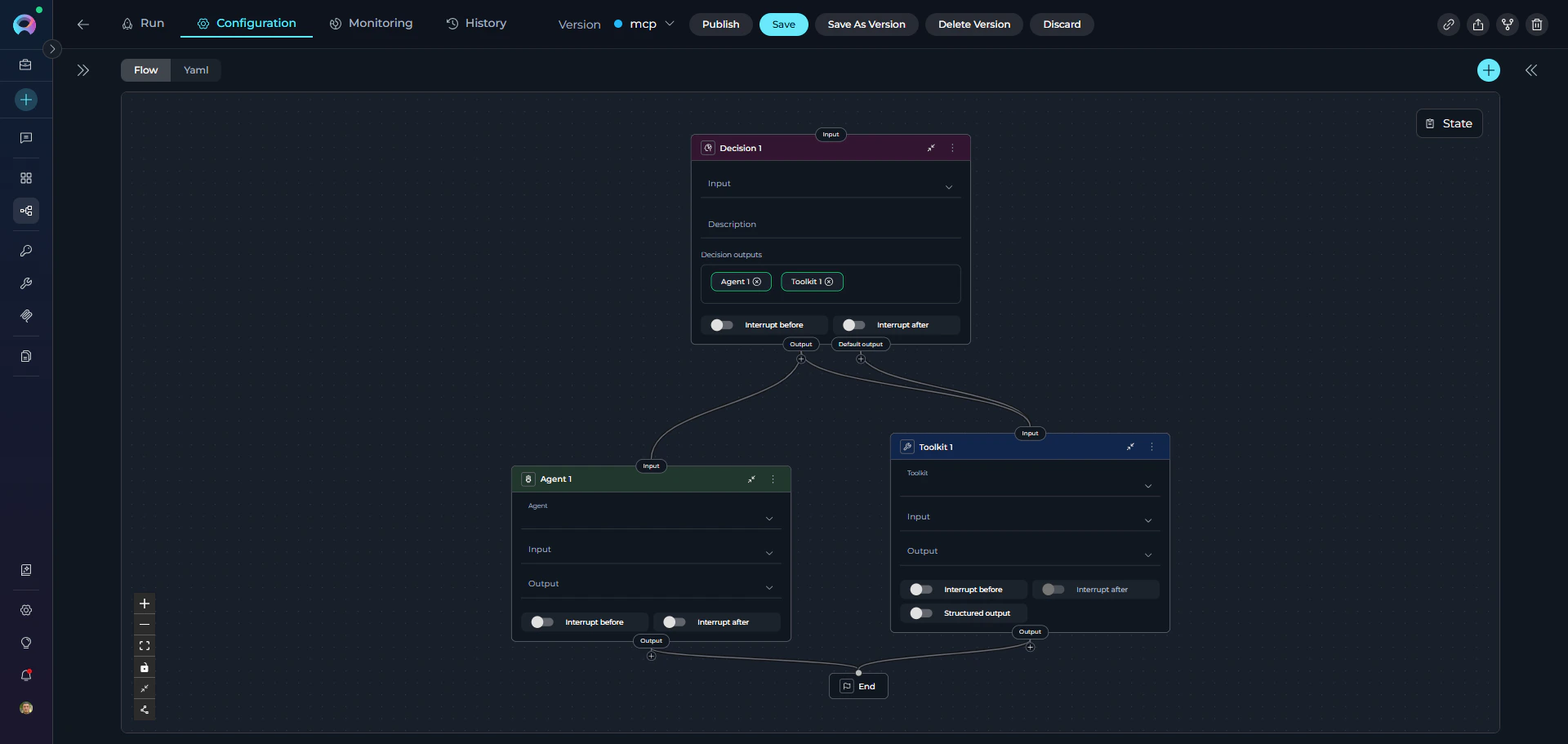
Task: Select the flow/node graph panel in sidebar
Action: click(x=26, y=211)
